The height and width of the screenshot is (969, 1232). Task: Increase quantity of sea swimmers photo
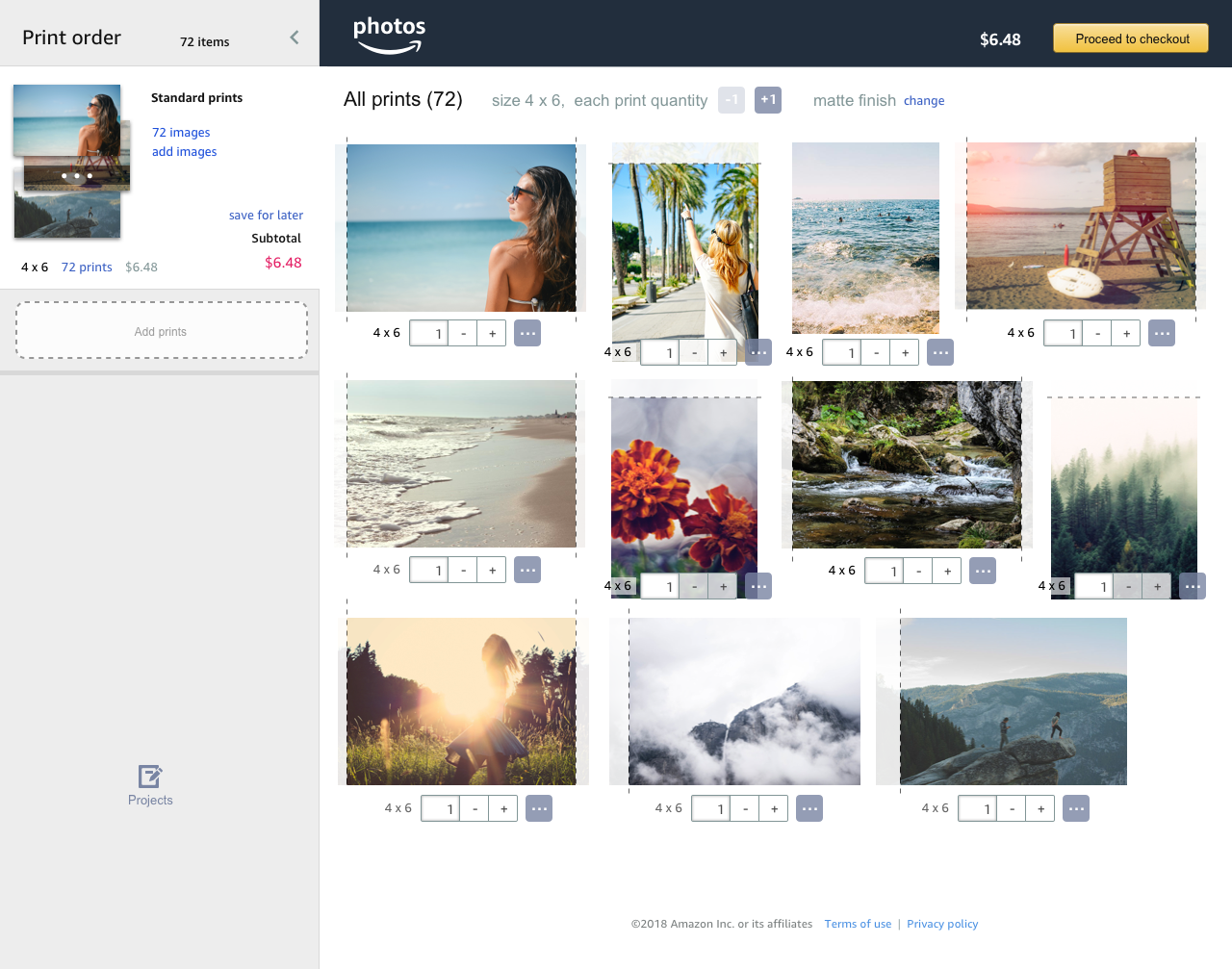click(x=905, y=353)
